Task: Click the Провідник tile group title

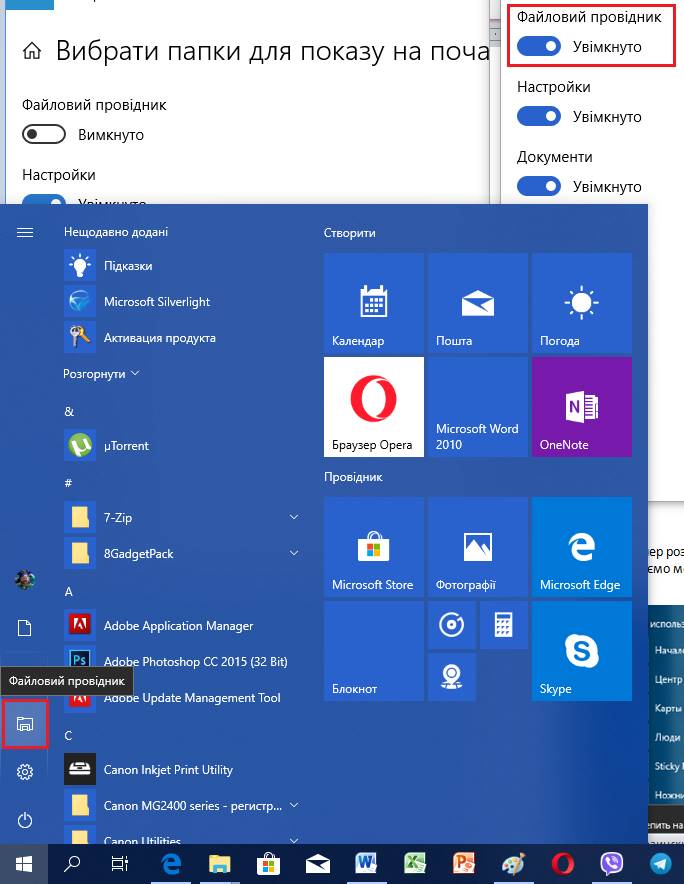Action: click(x=353, y=477)
